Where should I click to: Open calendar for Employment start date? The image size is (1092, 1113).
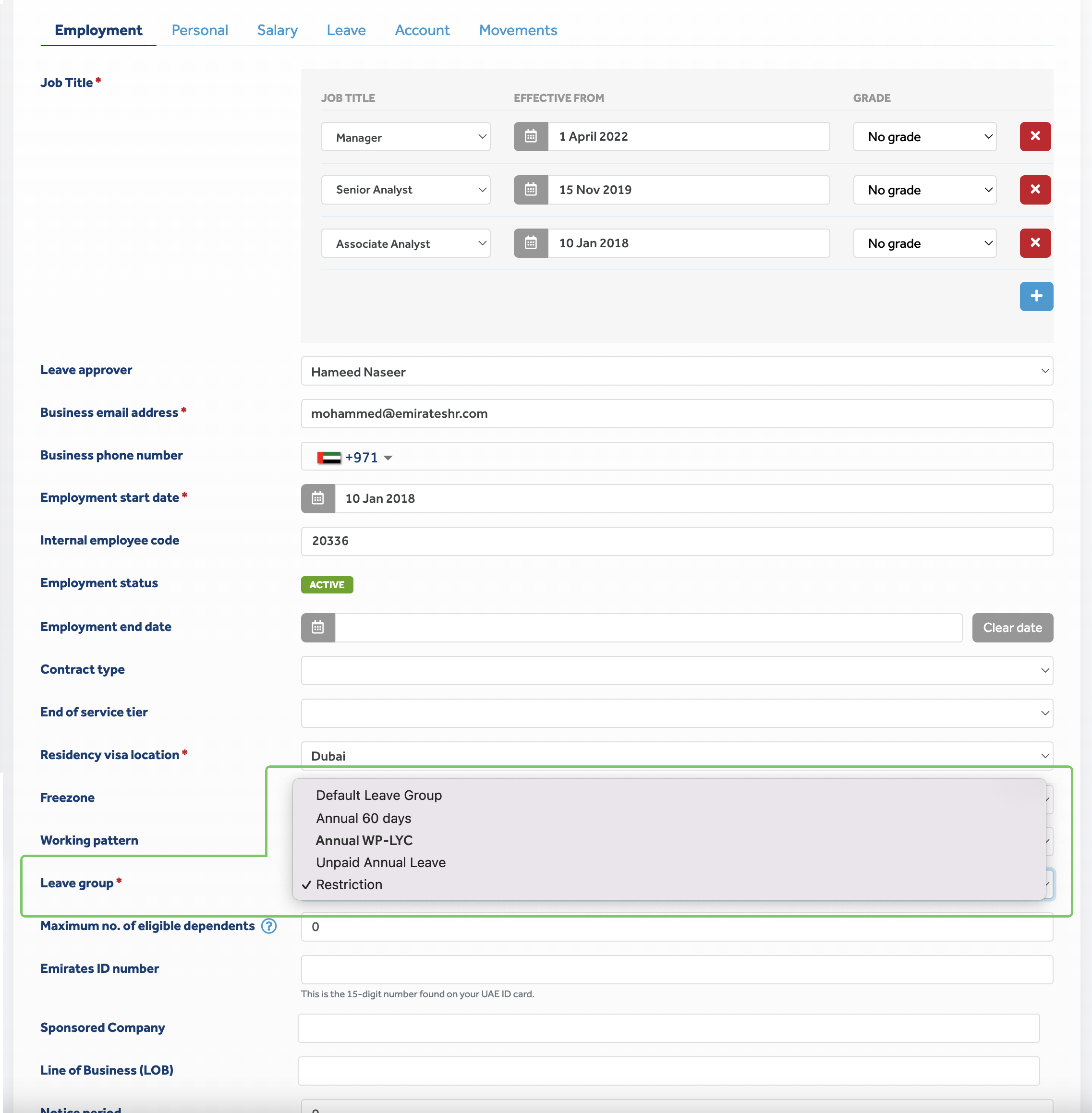point(318,498)
